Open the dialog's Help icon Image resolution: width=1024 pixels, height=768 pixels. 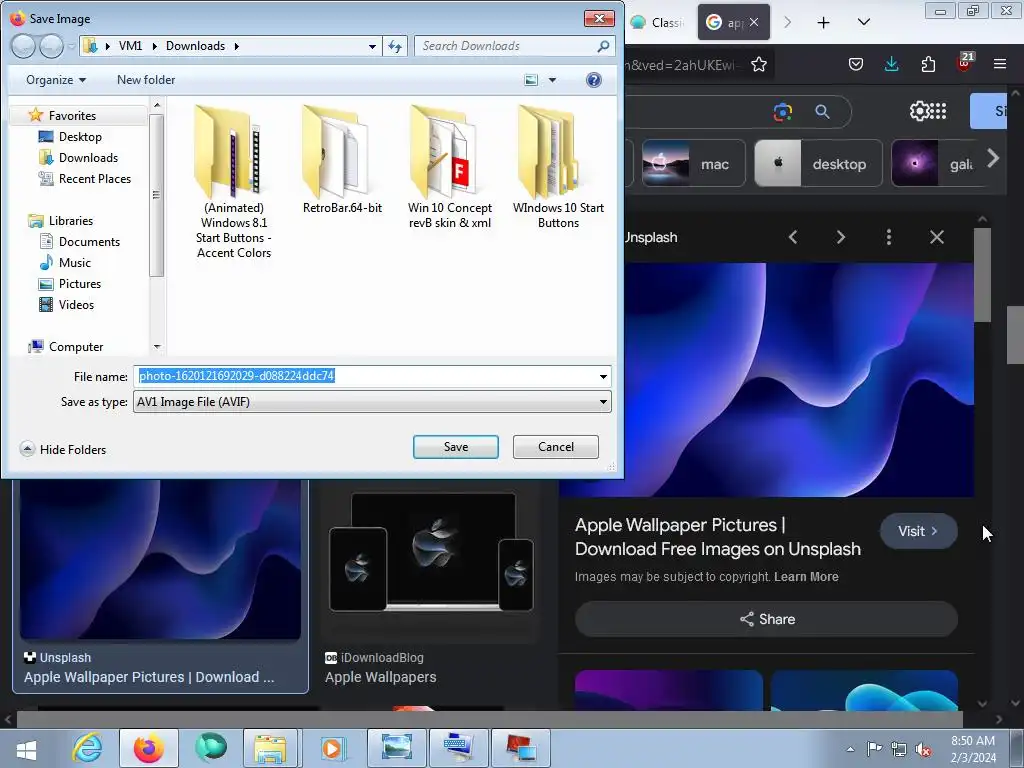coord(593,80)
